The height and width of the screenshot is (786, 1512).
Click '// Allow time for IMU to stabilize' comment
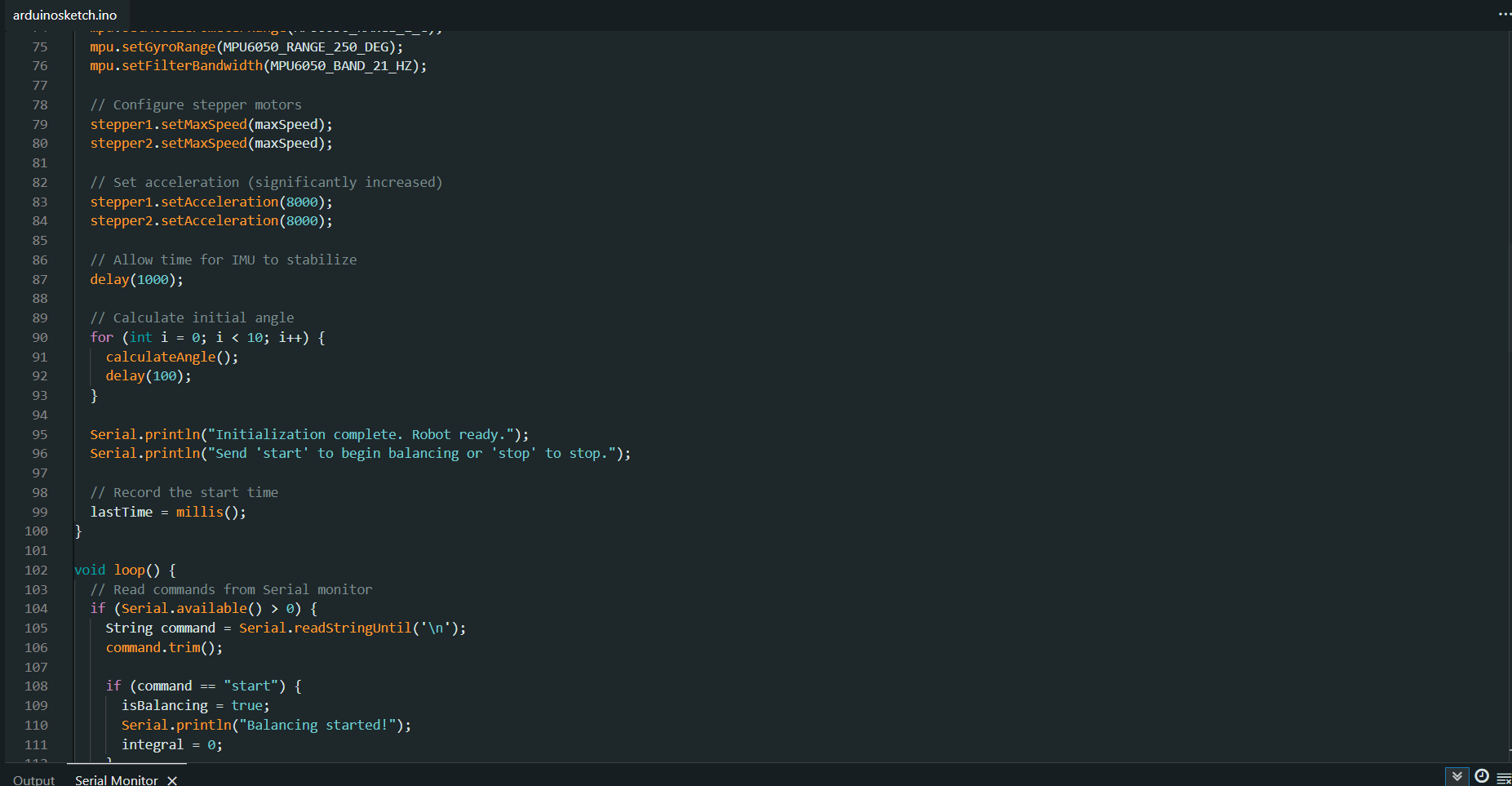pyautogui.click(x=224, y=260)
